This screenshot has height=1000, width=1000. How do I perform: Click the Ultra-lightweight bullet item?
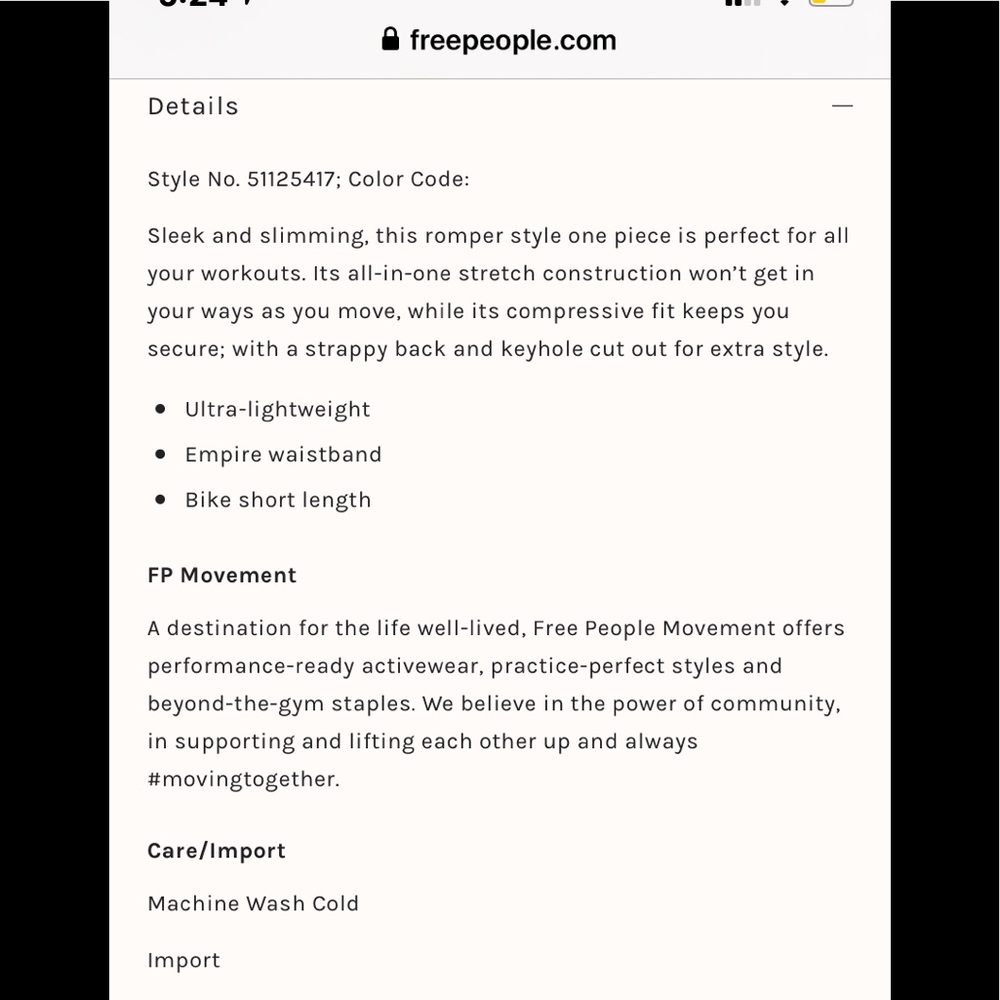tap(277, 409)
